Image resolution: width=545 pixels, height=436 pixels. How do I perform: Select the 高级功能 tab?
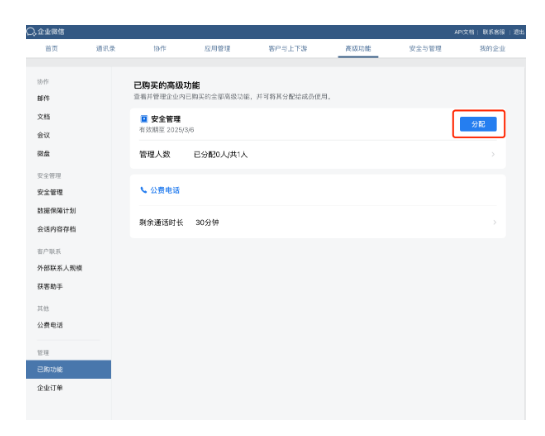tap(358, 48)
